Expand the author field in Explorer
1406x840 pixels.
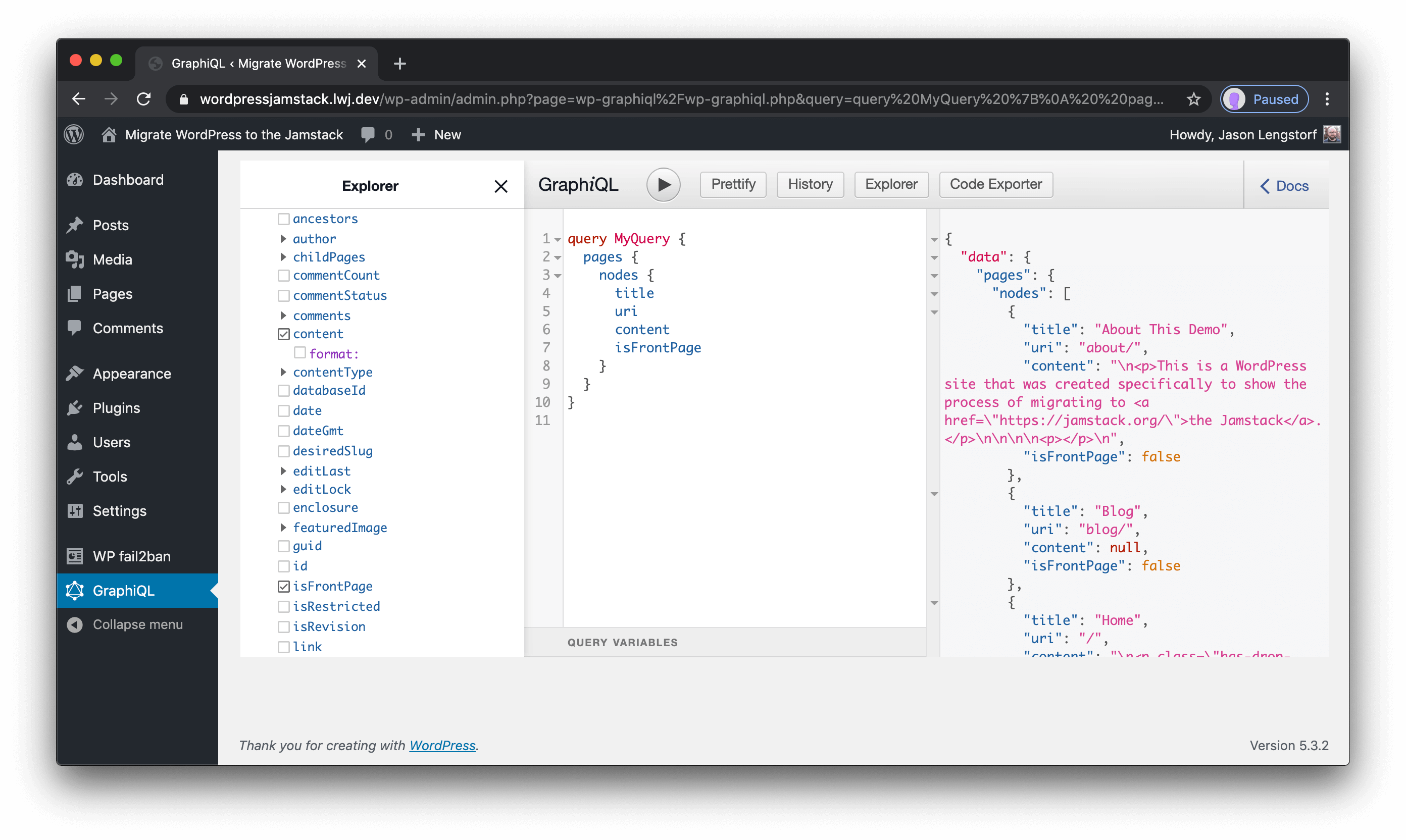[282, 238]
